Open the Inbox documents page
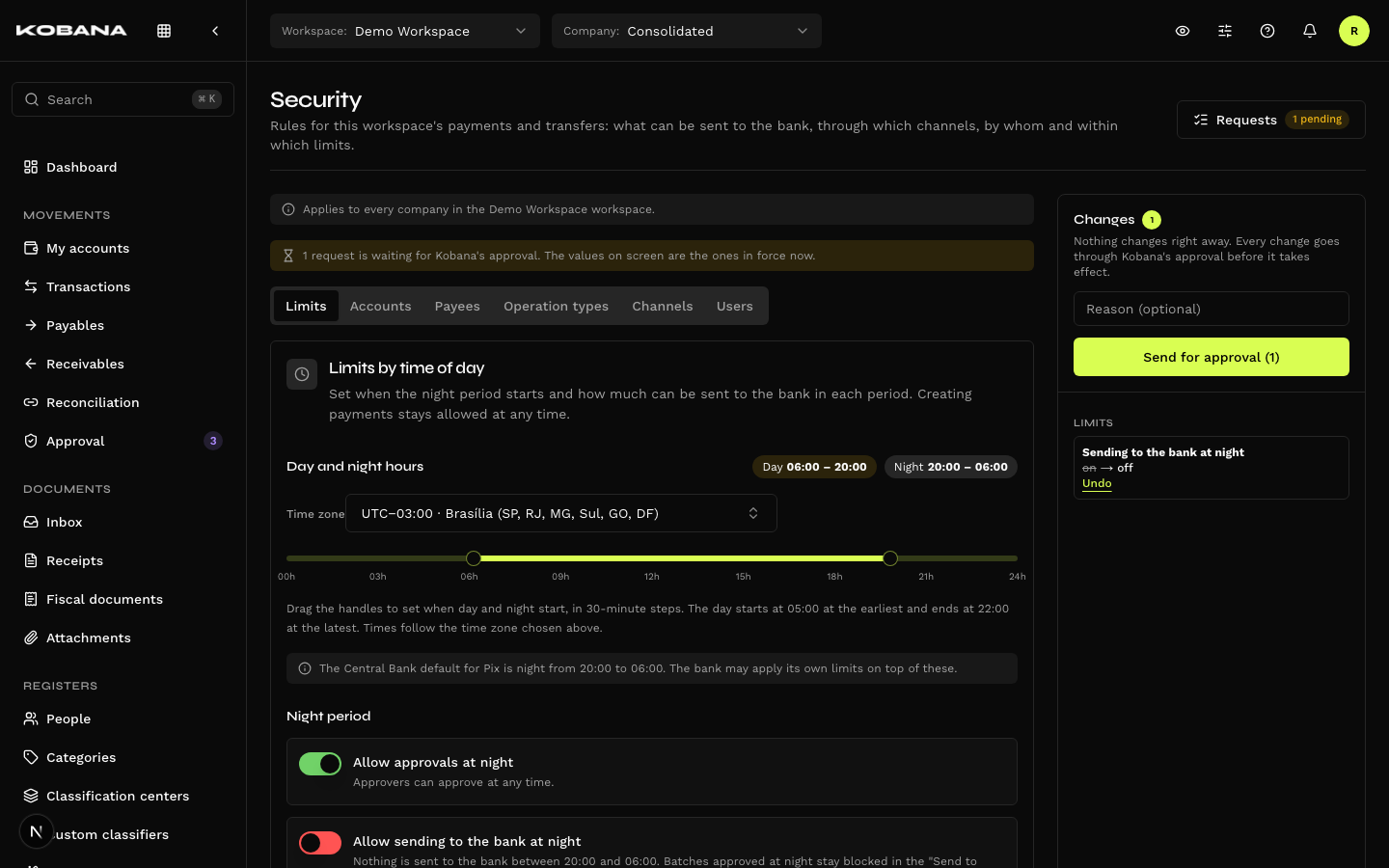 [123, 522]
